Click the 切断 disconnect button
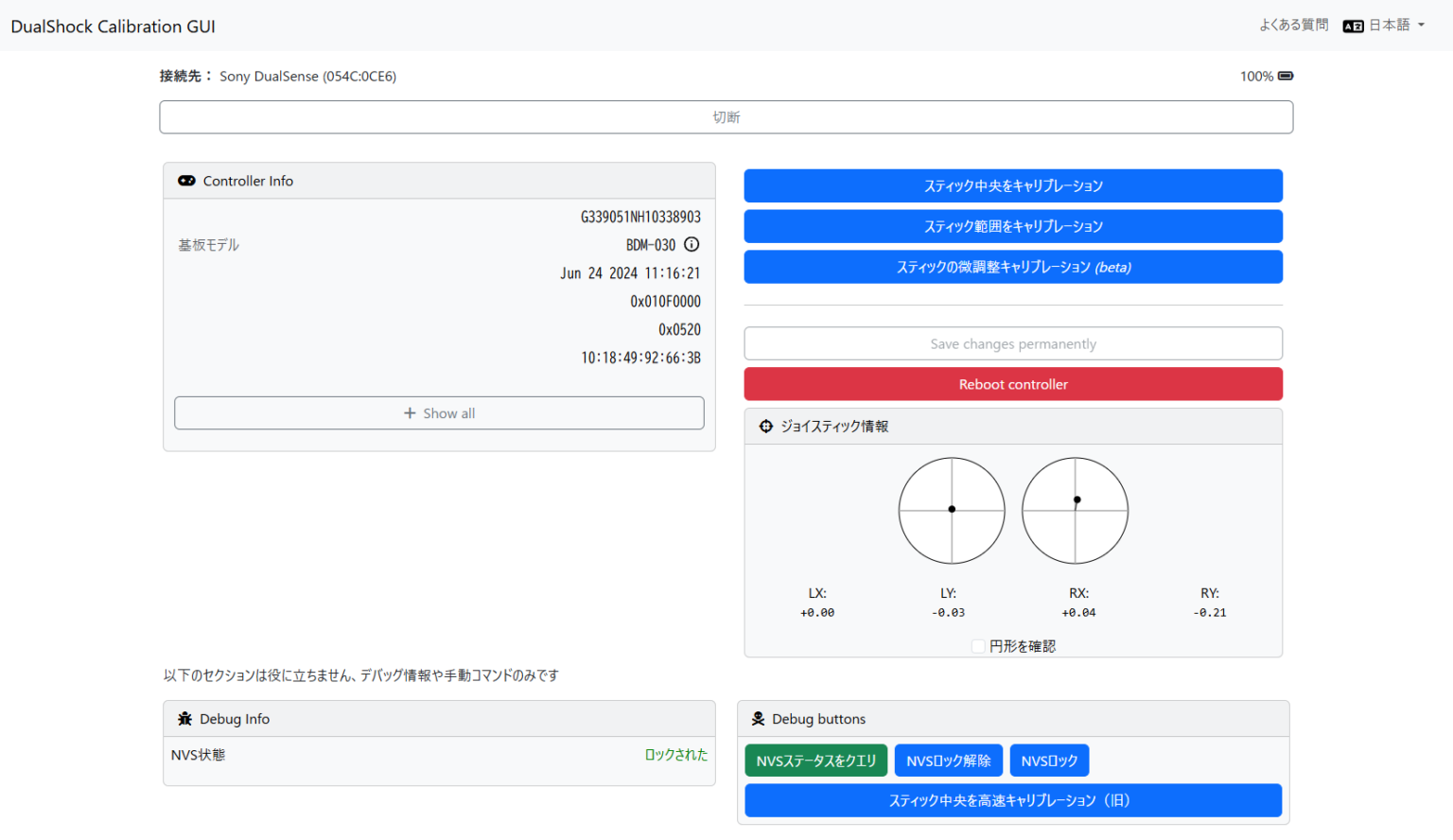This screenshot has width=1453, height=840. point(726,116)
